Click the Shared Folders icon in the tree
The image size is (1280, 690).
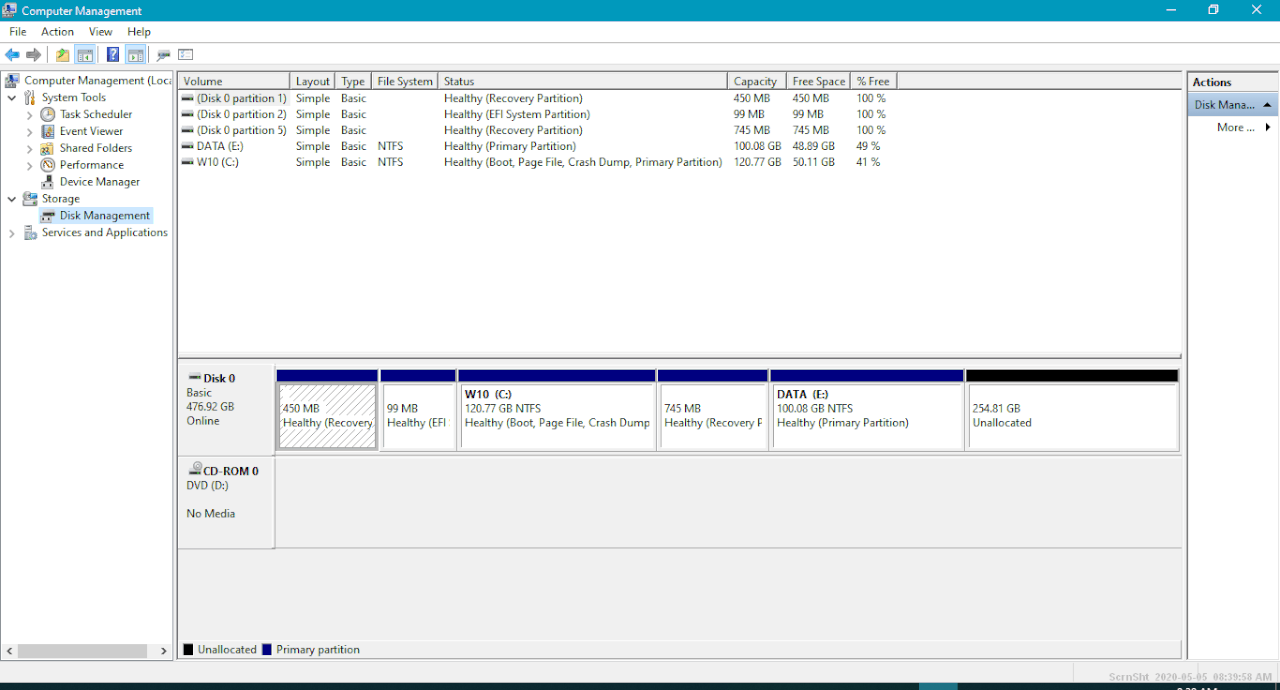click(x=48, y=148)
